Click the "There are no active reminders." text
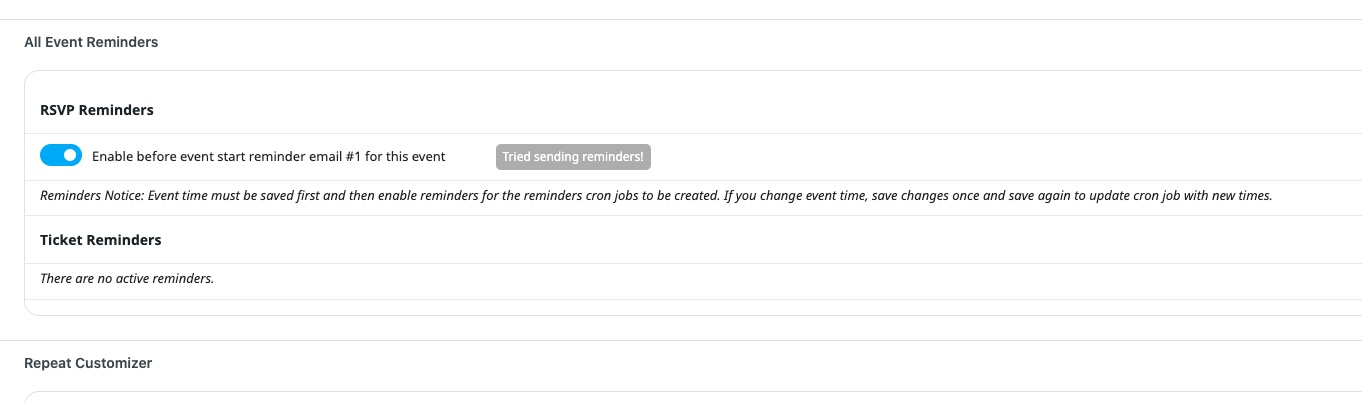Screen dimensions: 1362x403 127,278
